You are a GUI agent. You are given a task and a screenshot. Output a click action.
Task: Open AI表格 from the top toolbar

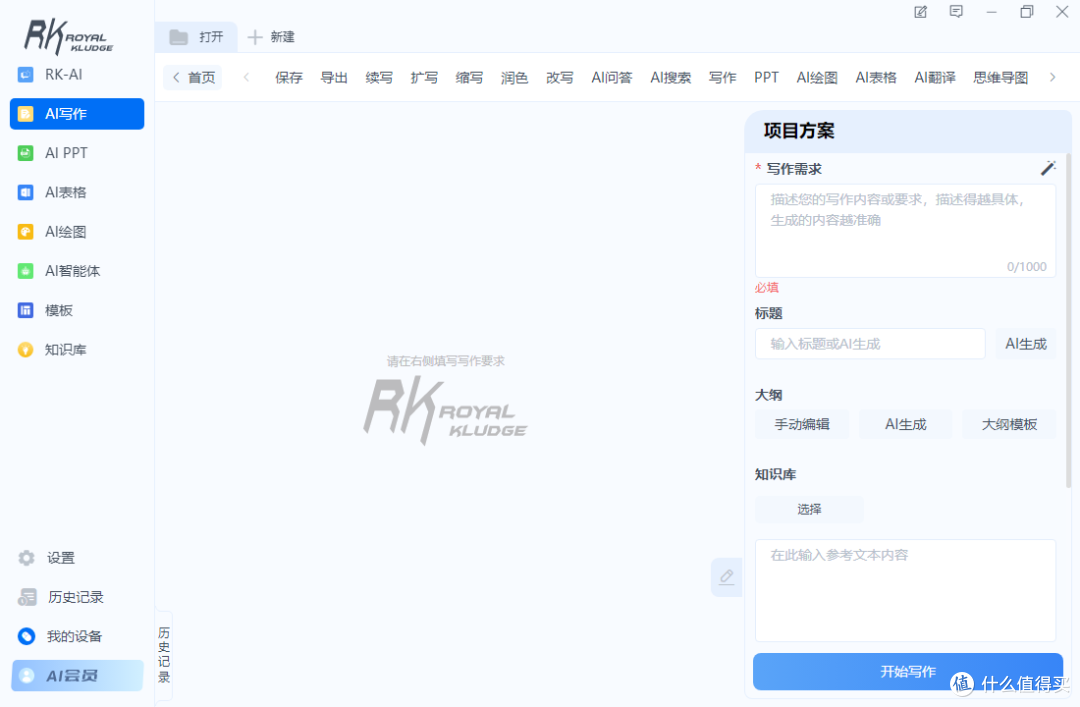pos(876,77)
